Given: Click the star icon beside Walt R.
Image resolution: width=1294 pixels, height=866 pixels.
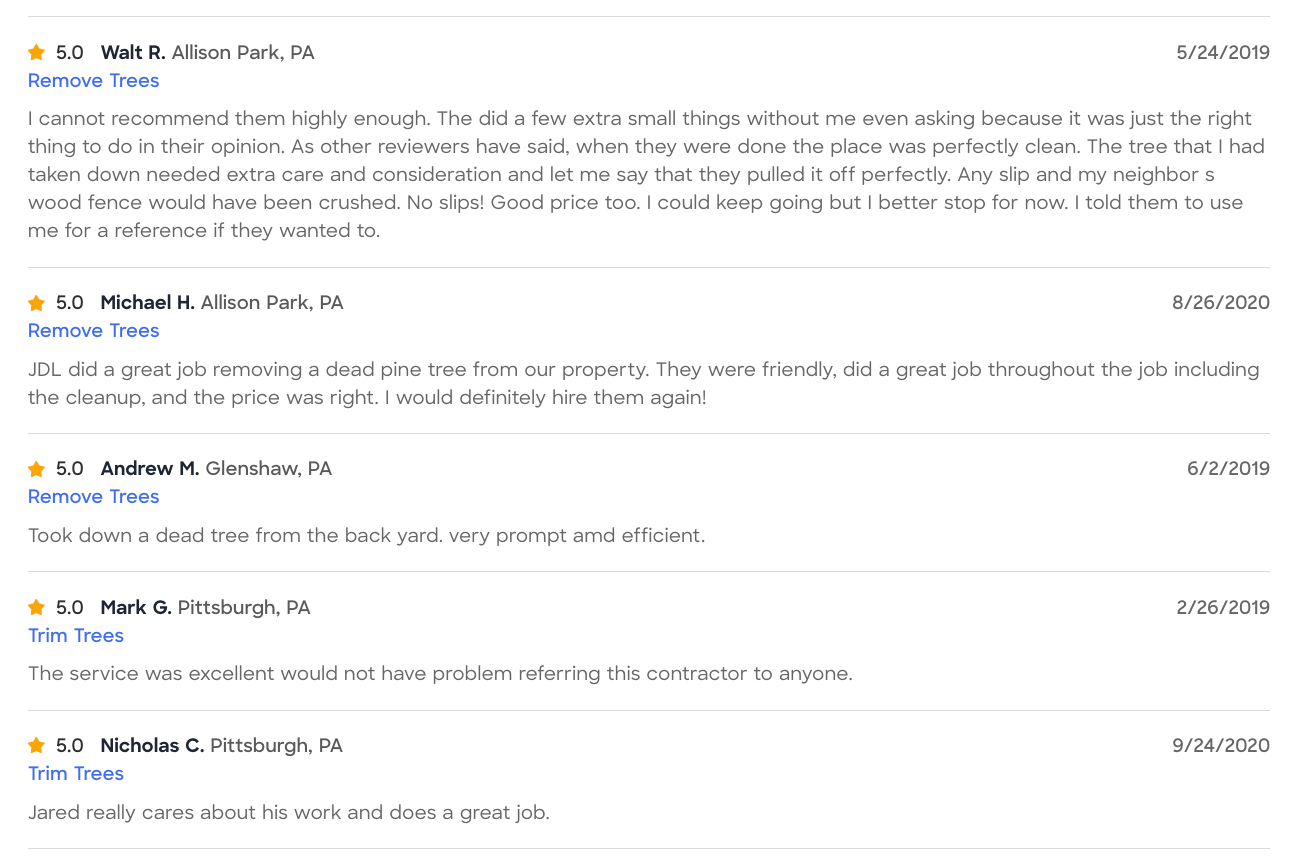Looking at the screenshot, I should point(37,52).
